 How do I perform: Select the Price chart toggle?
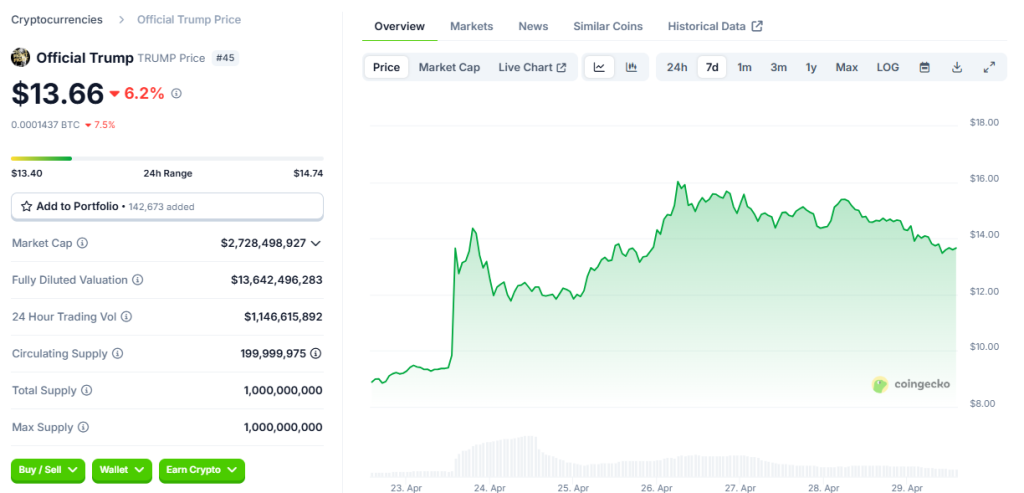click(x=387, y=67)
